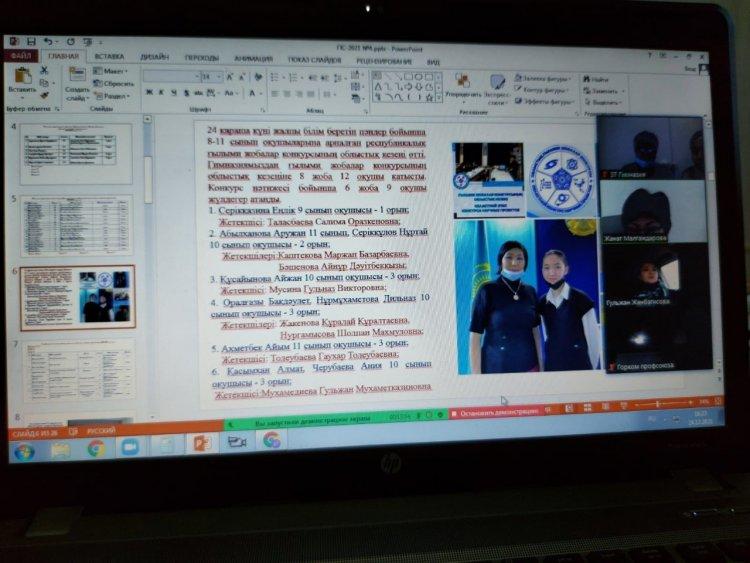Select slide 5 thumbnail in slide panel
The width and height of the screenshot is (750, 563).
(x=77, y=224)
